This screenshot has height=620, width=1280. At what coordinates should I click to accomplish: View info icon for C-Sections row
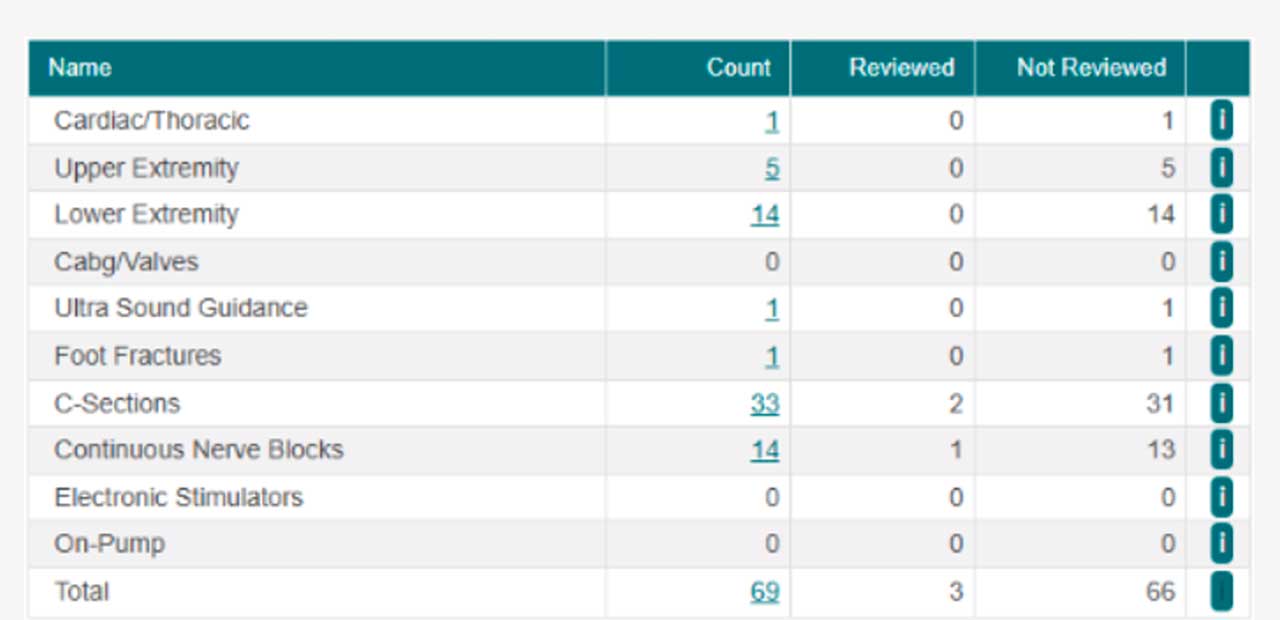click(1221, 403)
